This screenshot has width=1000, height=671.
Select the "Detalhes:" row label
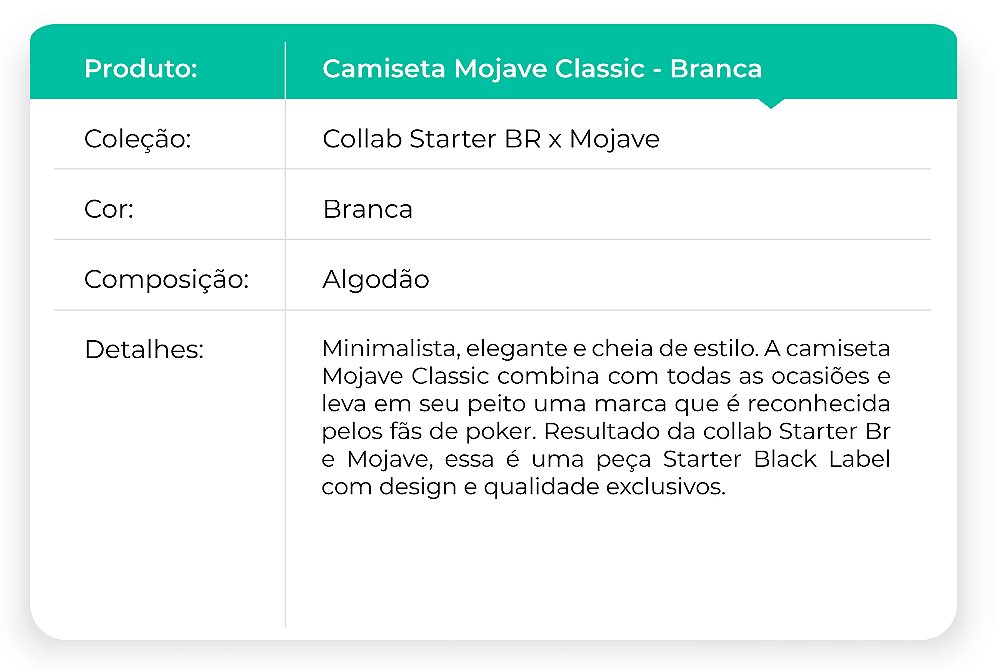coord(144,350)
